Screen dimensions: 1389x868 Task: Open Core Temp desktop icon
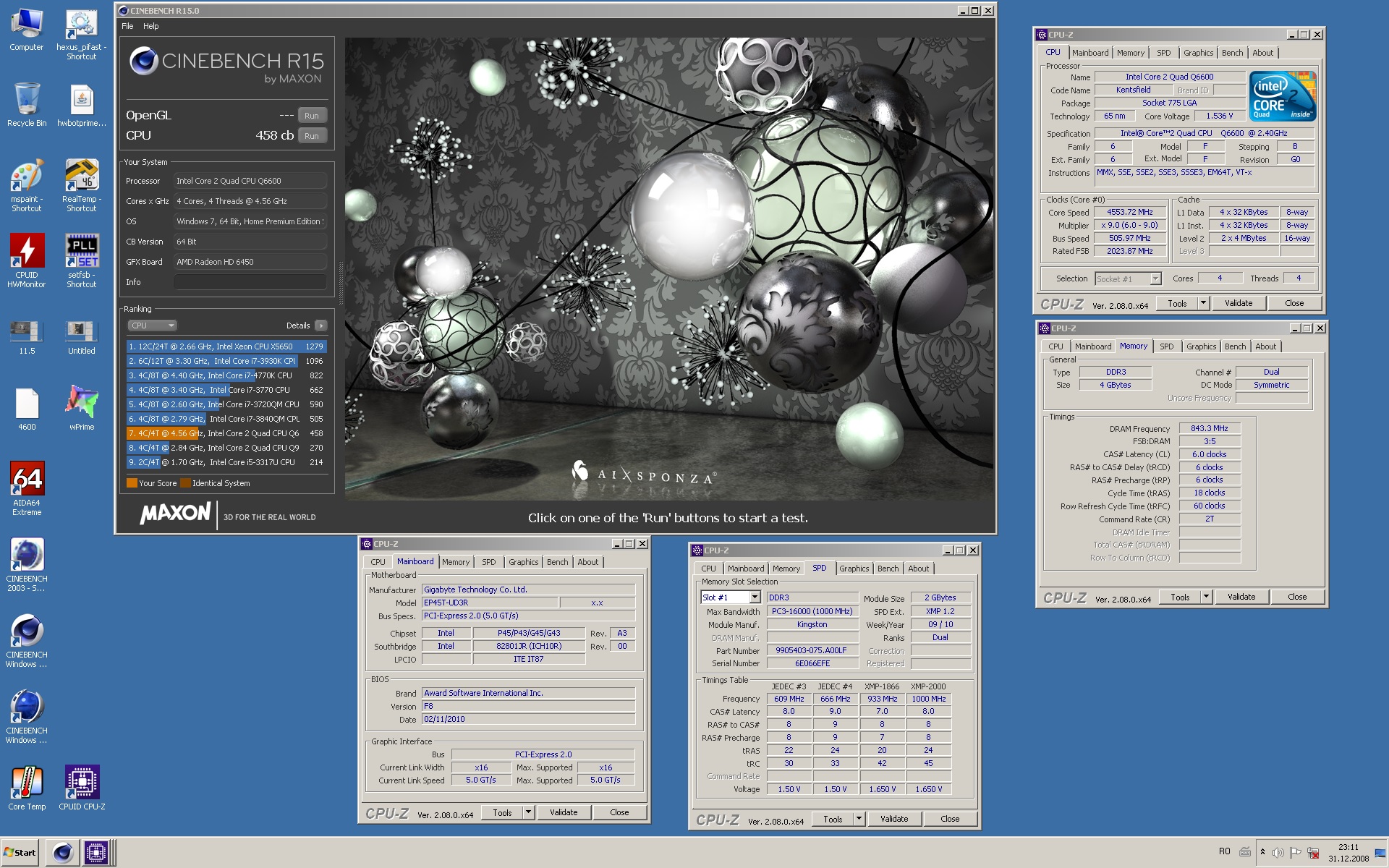tap(27, 788)
